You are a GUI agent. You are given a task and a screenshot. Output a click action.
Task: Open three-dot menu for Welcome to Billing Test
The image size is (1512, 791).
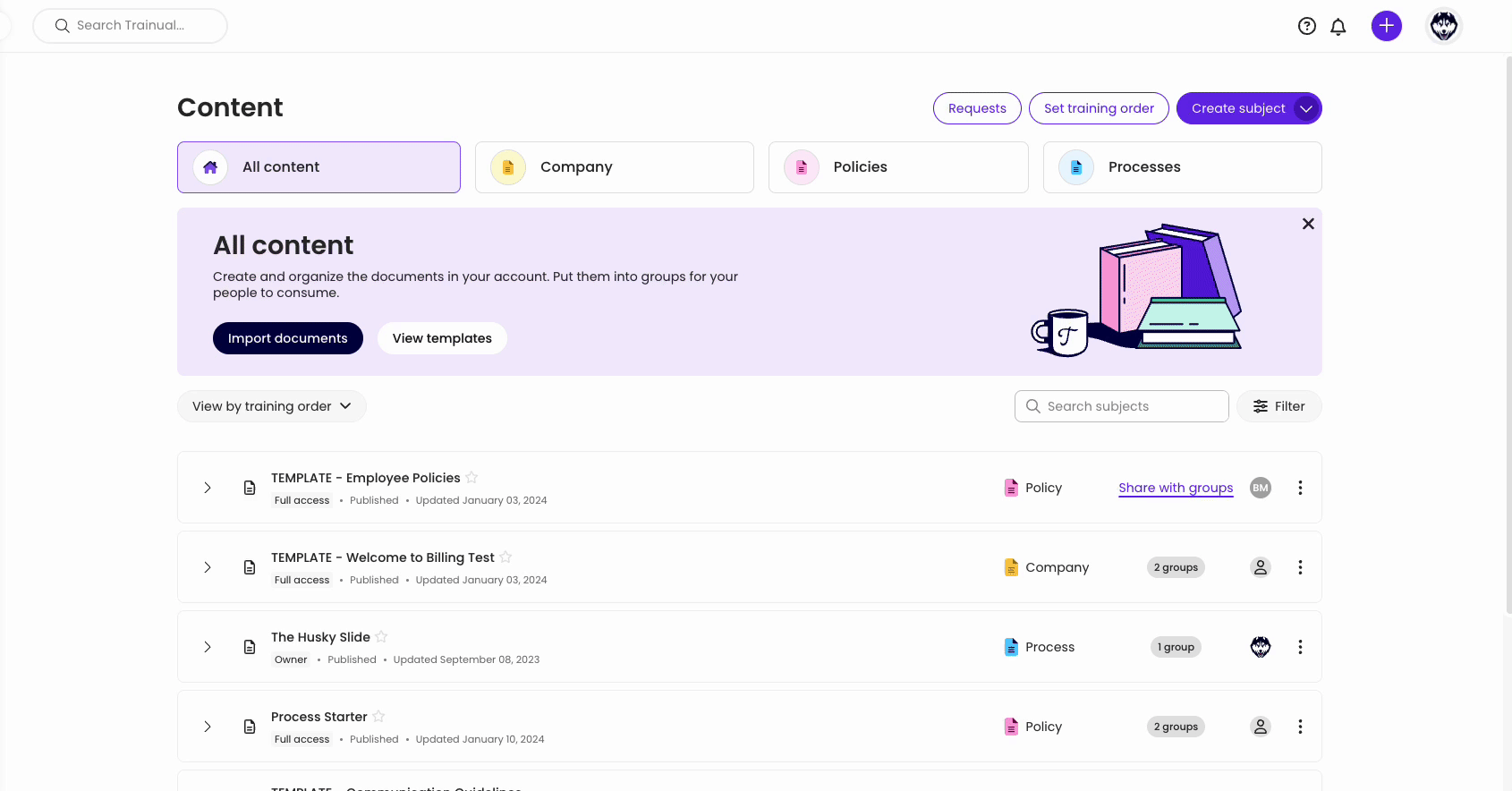click(1300, 567)
